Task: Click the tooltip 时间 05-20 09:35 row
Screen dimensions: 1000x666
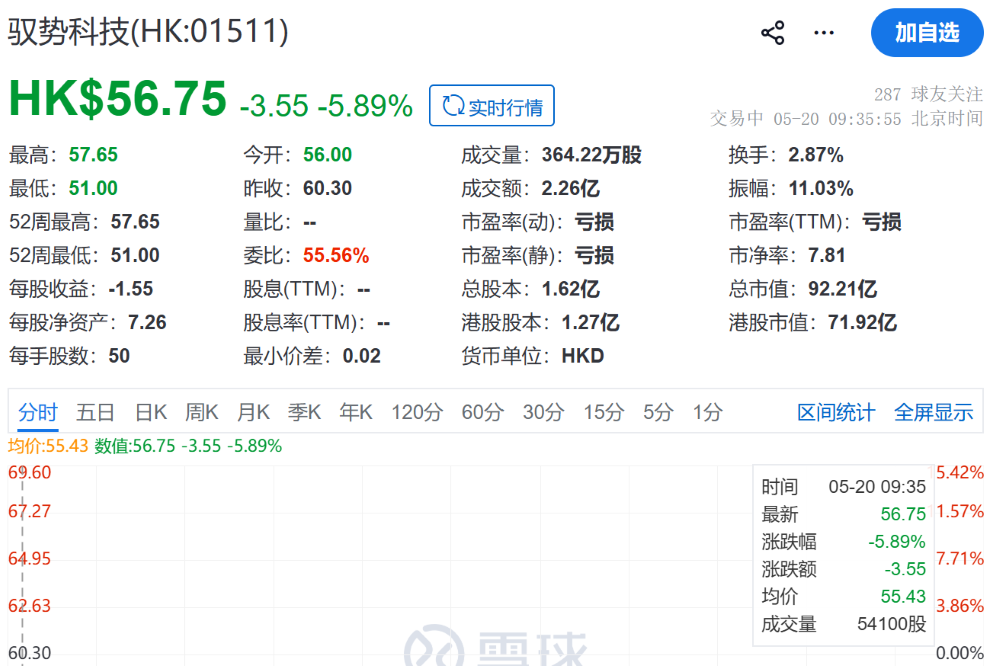Action: [843, 487]
